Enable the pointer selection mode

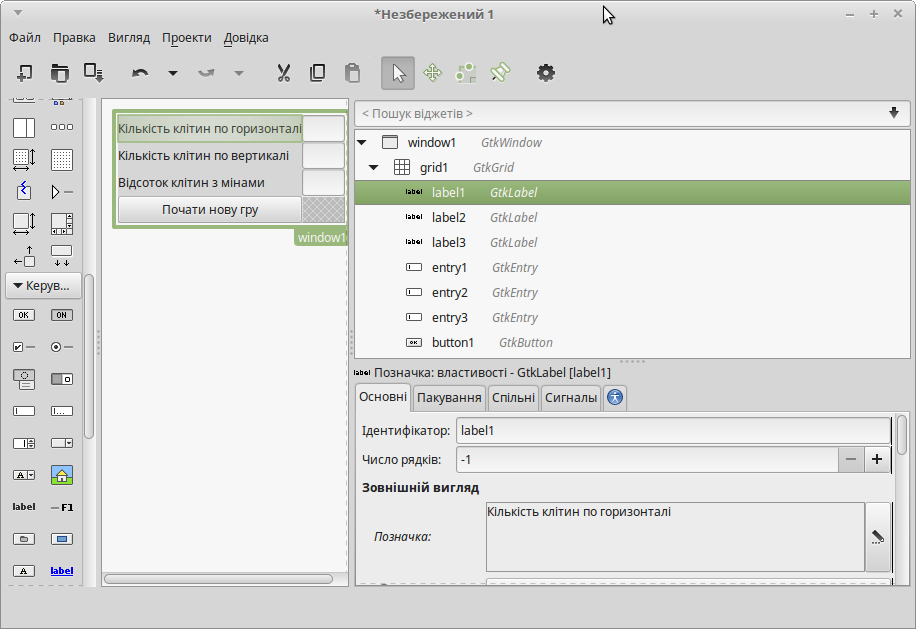(398, 72)
